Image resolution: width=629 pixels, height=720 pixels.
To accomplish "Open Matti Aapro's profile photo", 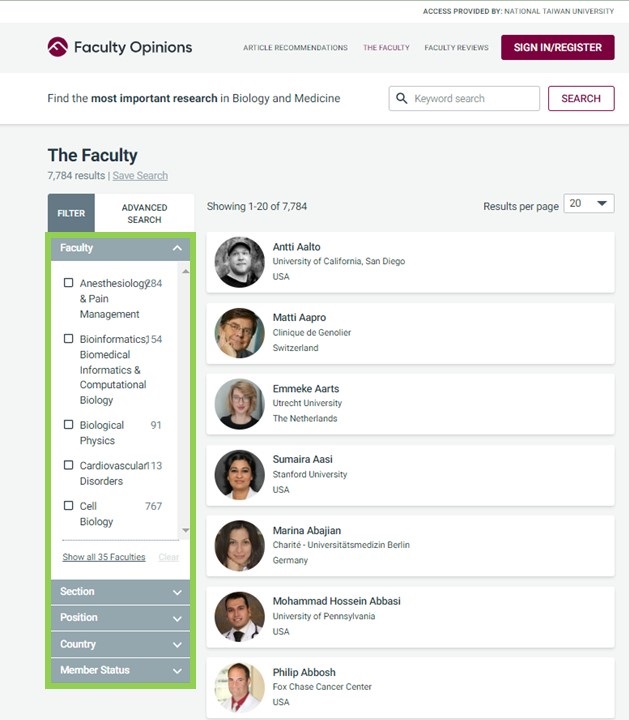I will pos(239,333).
